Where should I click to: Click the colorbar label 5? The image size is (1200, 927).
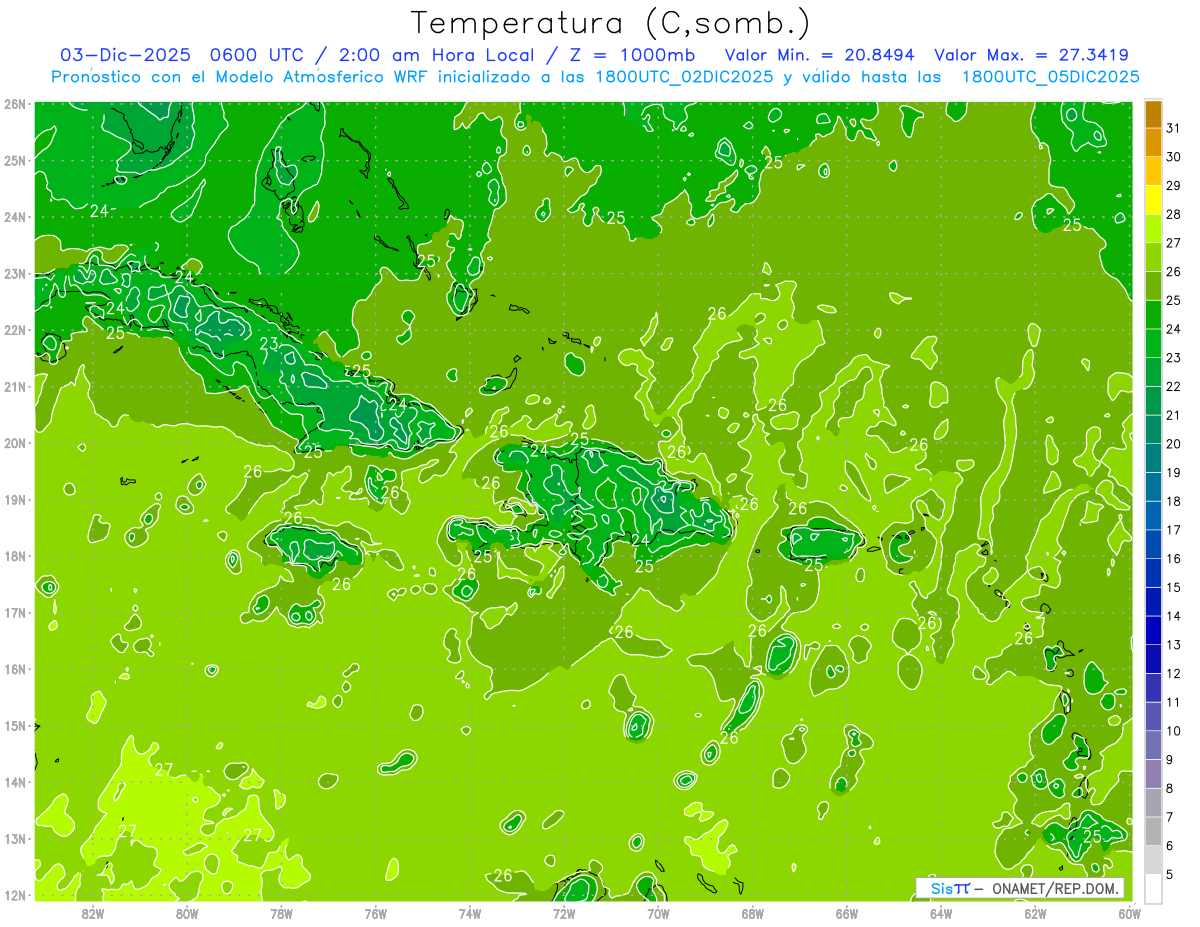coord(1171,875)
